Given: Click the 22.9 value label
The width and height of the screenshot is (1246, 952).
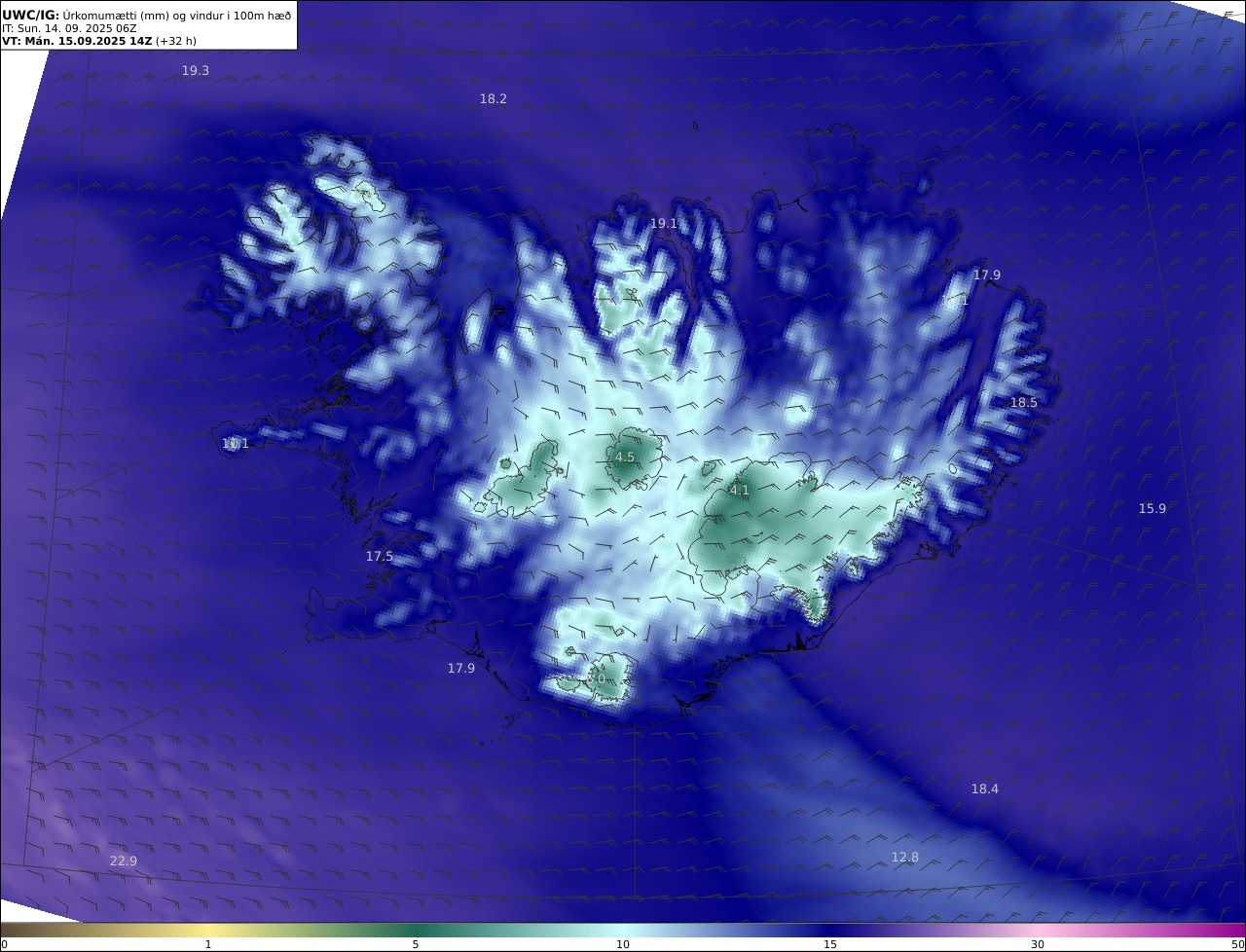Looking at the screenshot, I should 124,860.
